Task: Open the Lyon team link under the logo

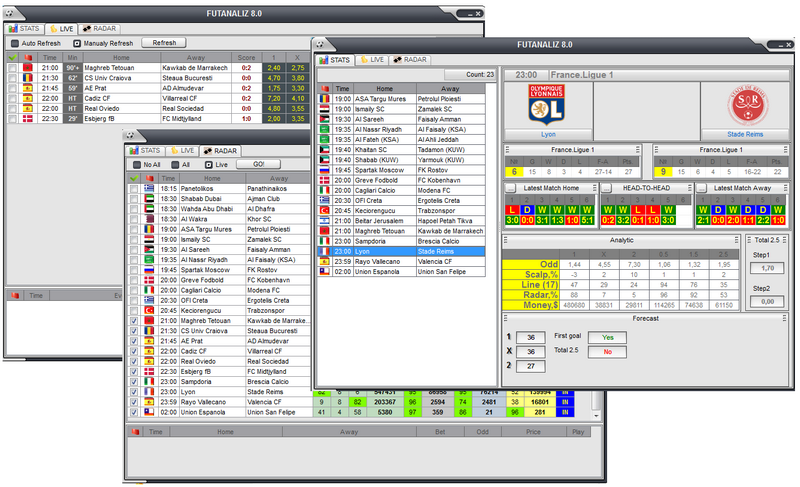Action: pyautogui.click(x=548, y=135)
